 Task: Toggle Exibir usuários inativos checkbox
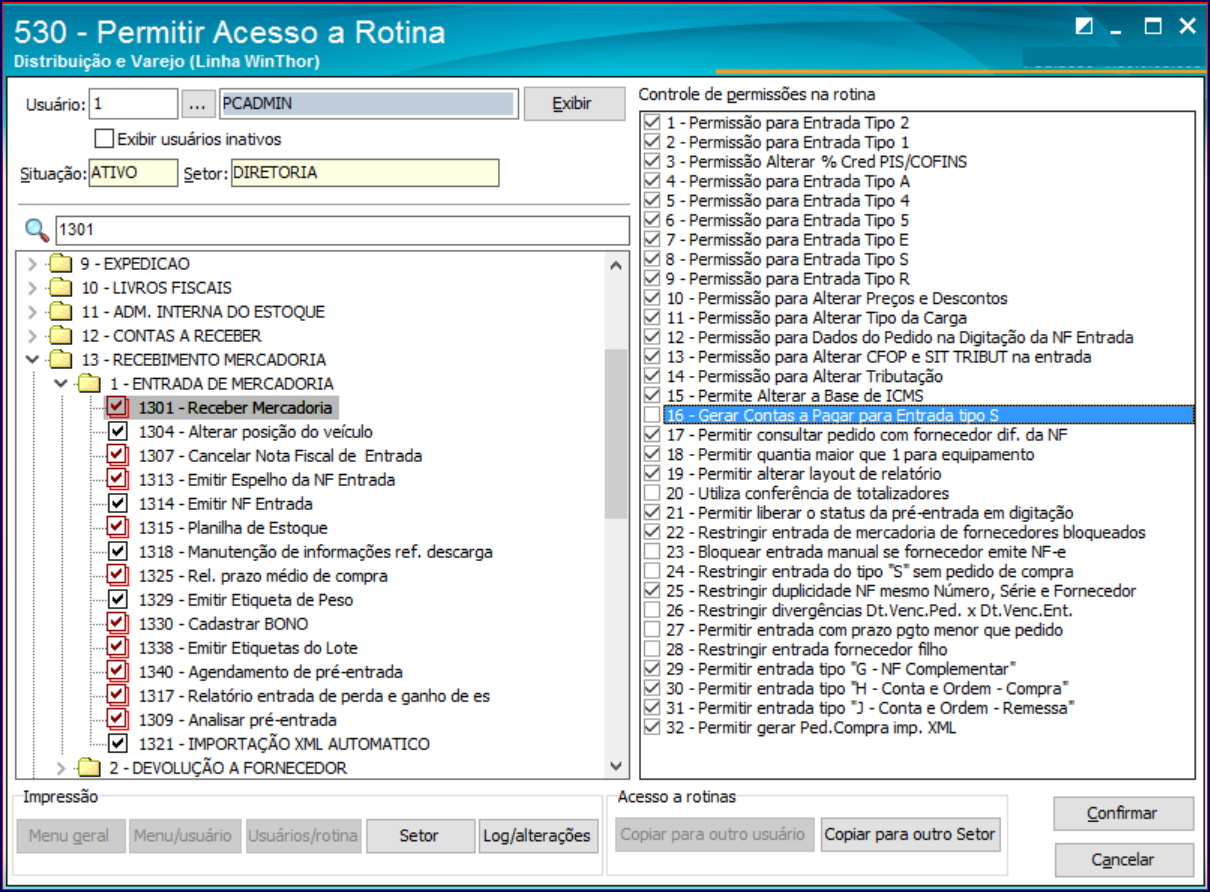[104, 139]
